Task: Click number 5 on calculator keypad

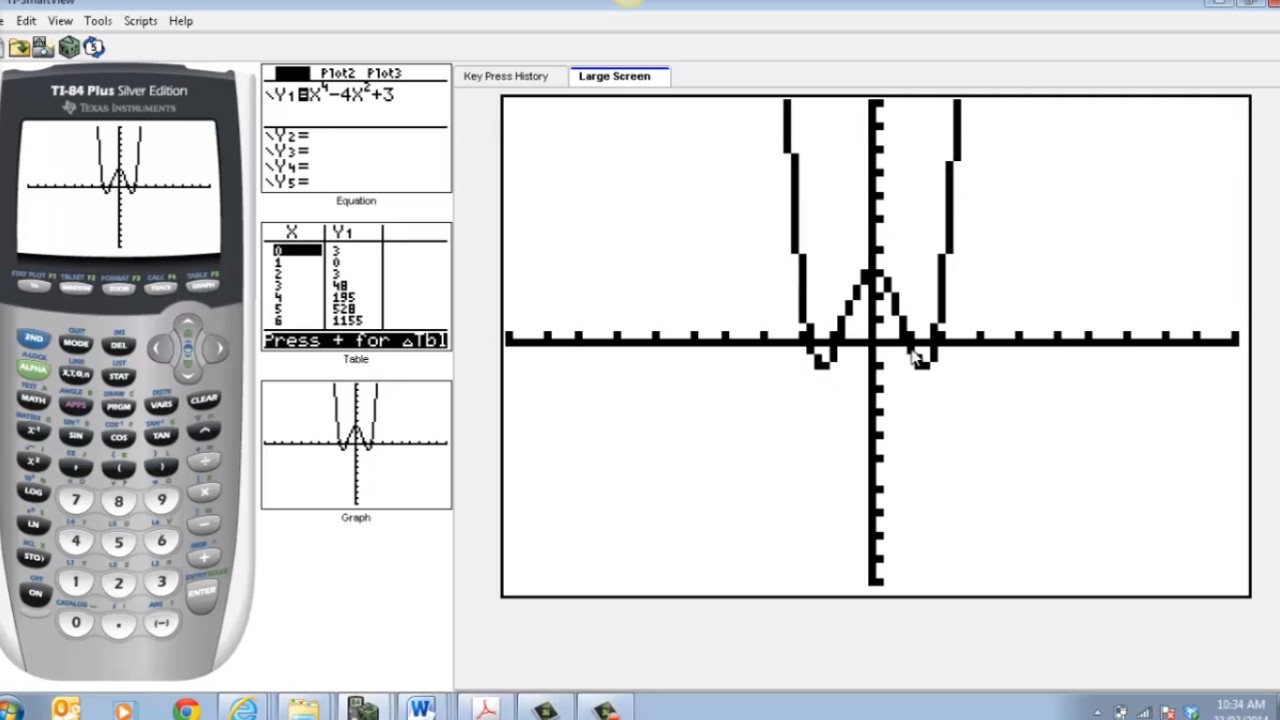Action: click(x=119, y=543)
